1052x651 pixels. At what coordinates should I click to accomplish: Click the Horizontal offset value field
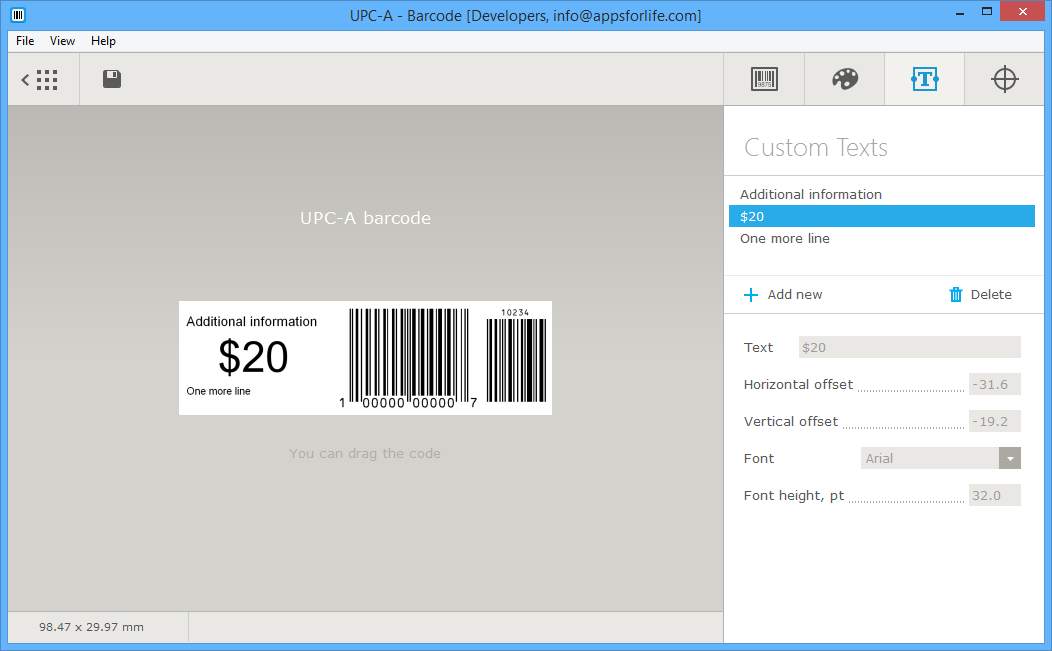(x=994, y=385)
